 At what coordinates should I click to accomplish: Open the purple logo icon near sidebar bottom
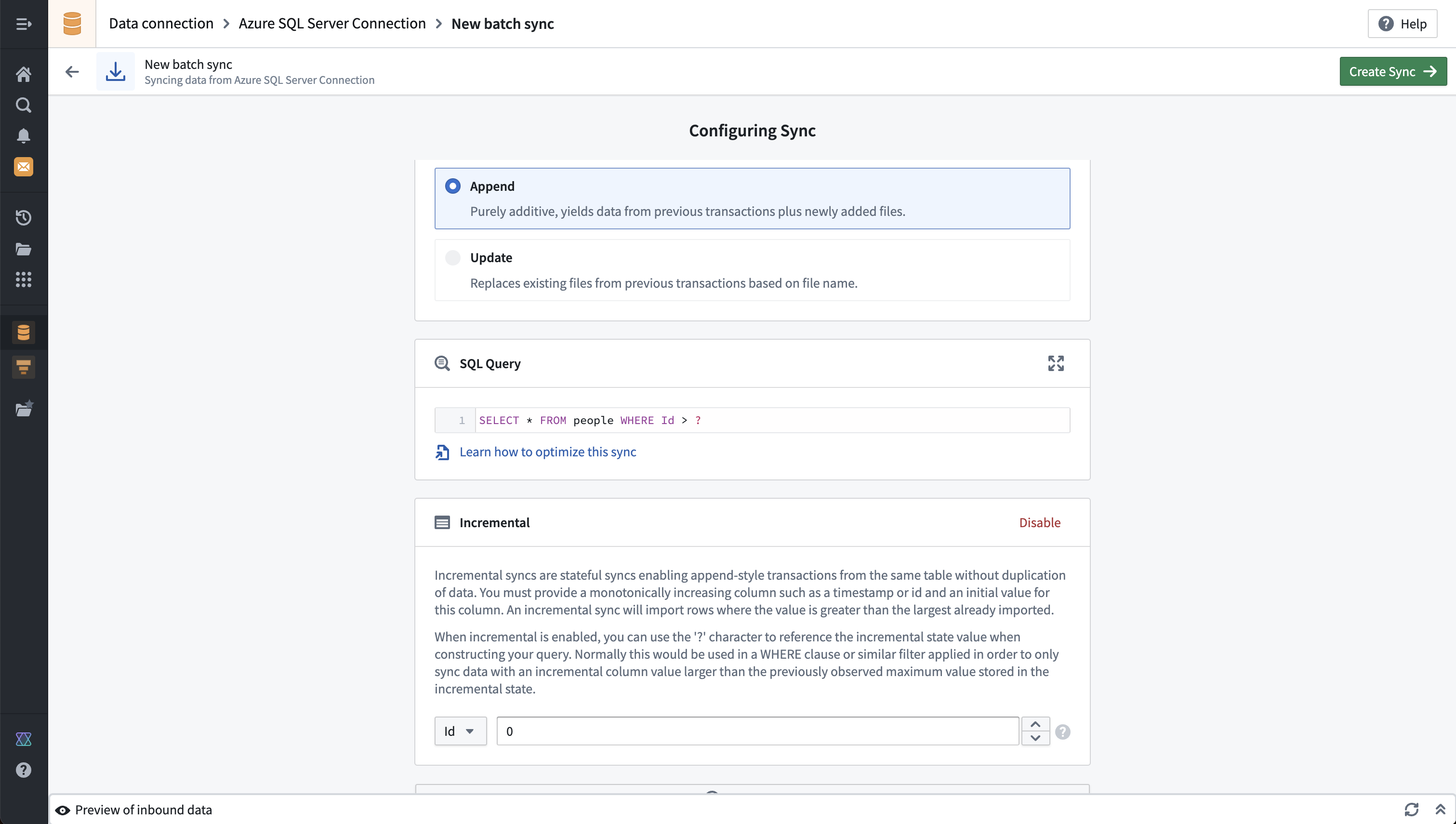tap(23, 739)
